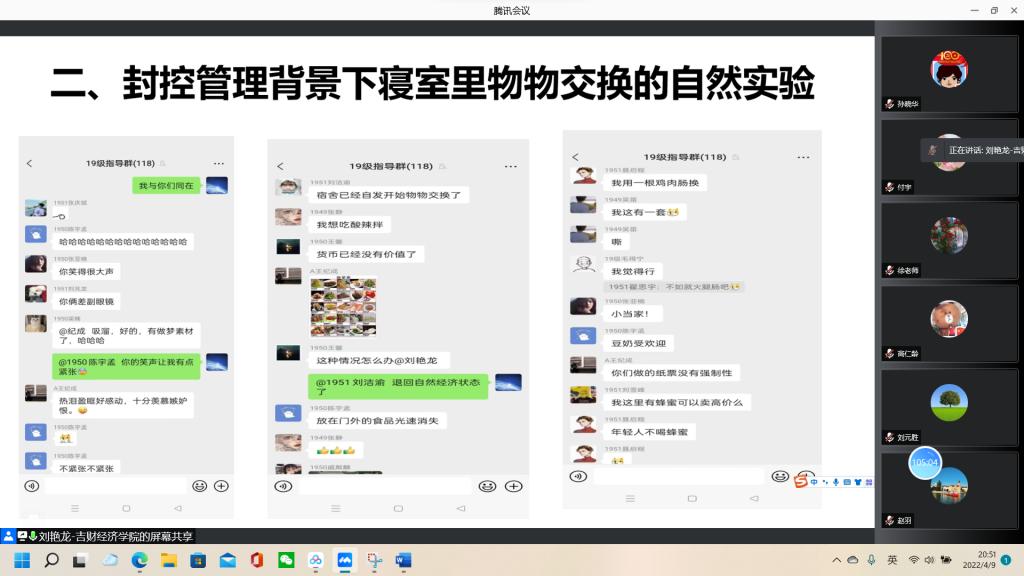The height and width of the screenshot is (576, 1024).
Task: Open the Mail app from taskbar
Action: coord(228,560)
